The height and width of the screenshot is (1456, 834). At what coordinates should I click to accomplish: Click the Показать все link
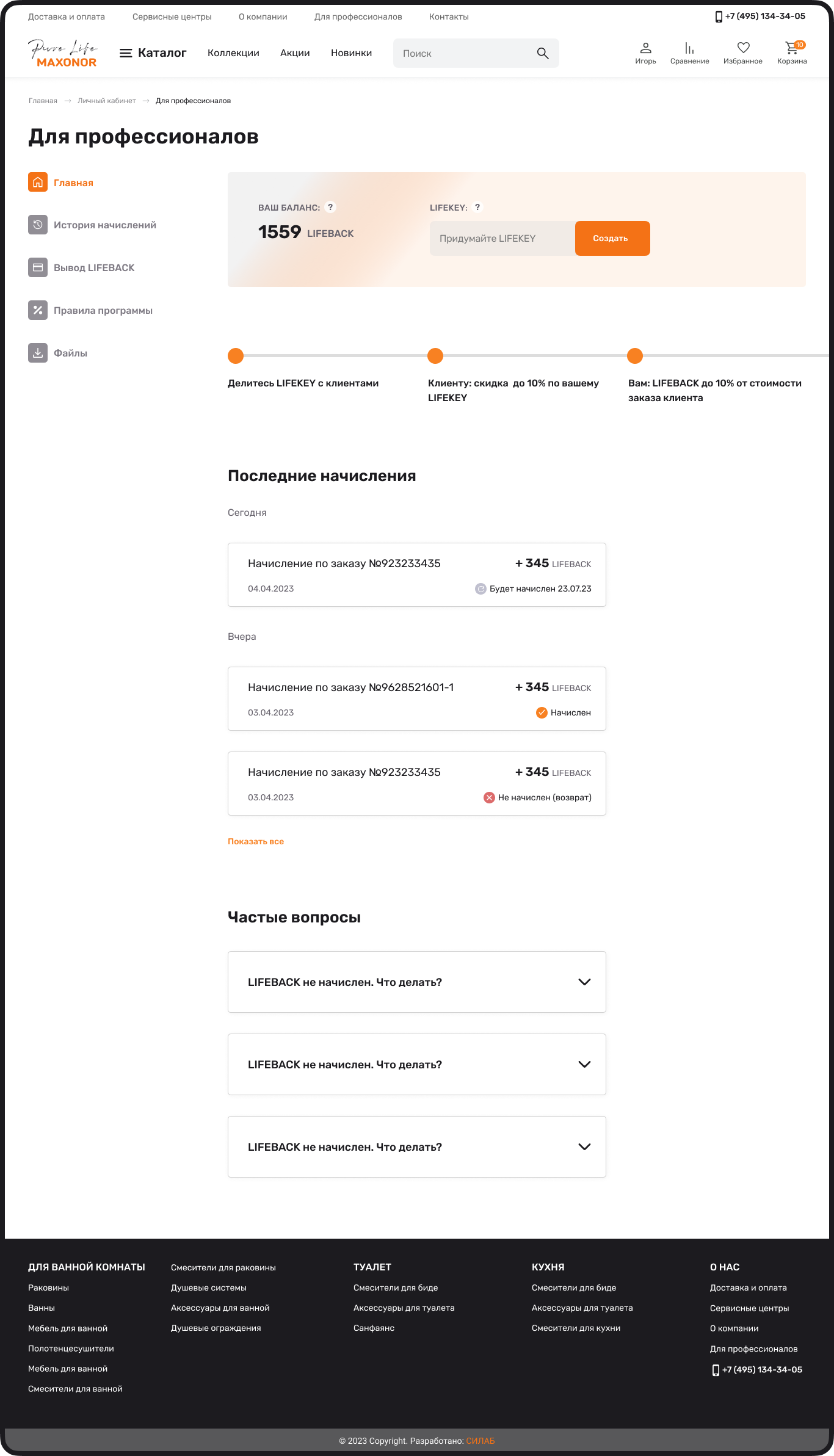point(255,841)
